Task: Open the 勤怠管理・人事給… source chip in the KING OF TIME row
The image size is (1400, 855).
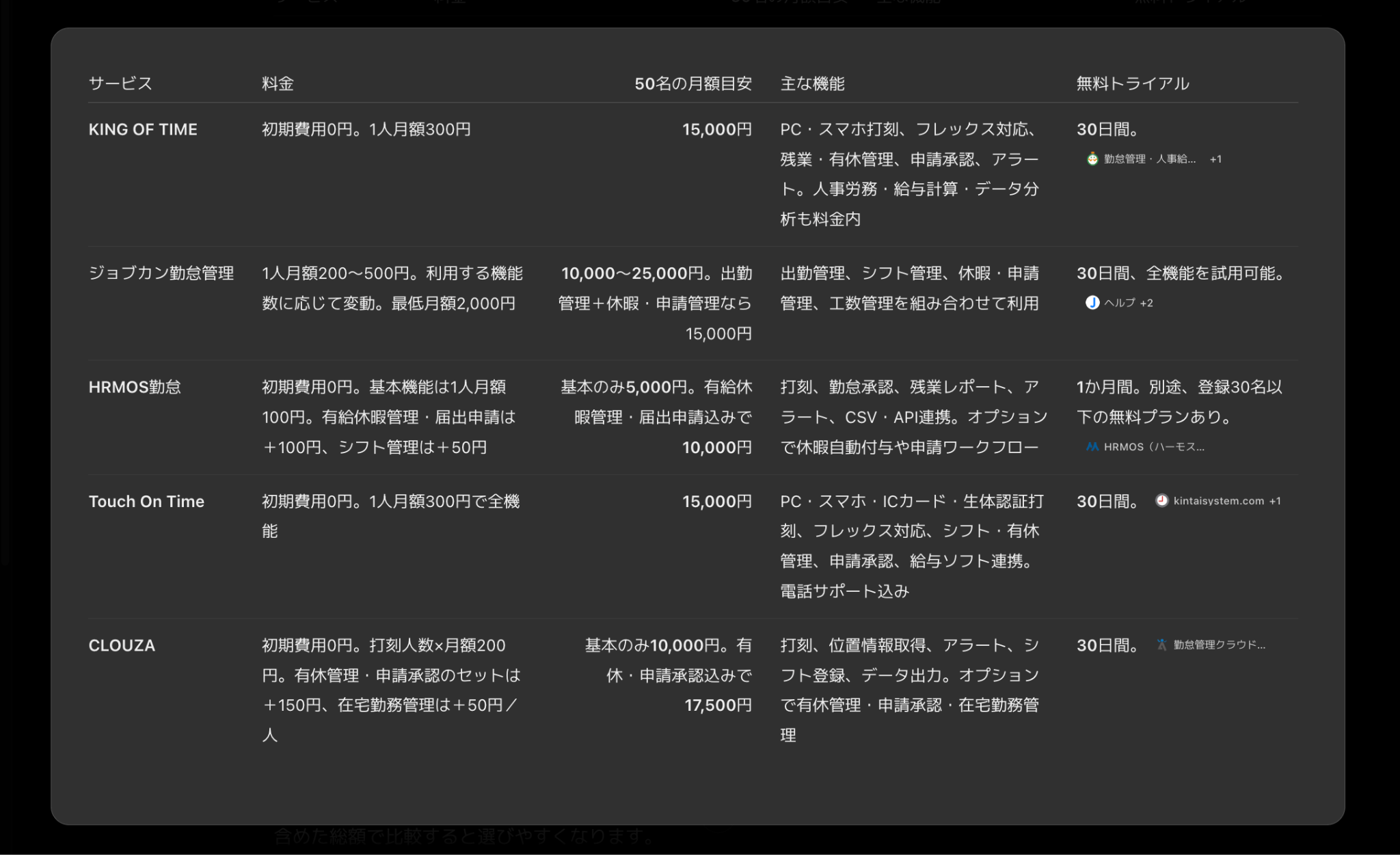Action: [1153, 159]
